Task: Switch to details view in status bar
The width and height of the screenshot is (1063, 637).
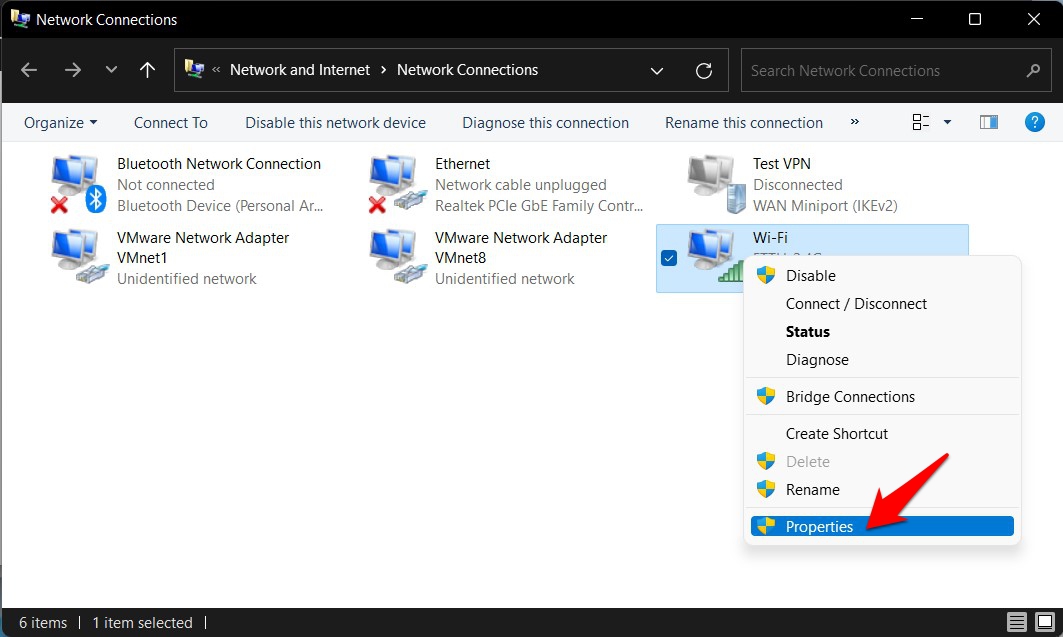Action: point(1017,622)
